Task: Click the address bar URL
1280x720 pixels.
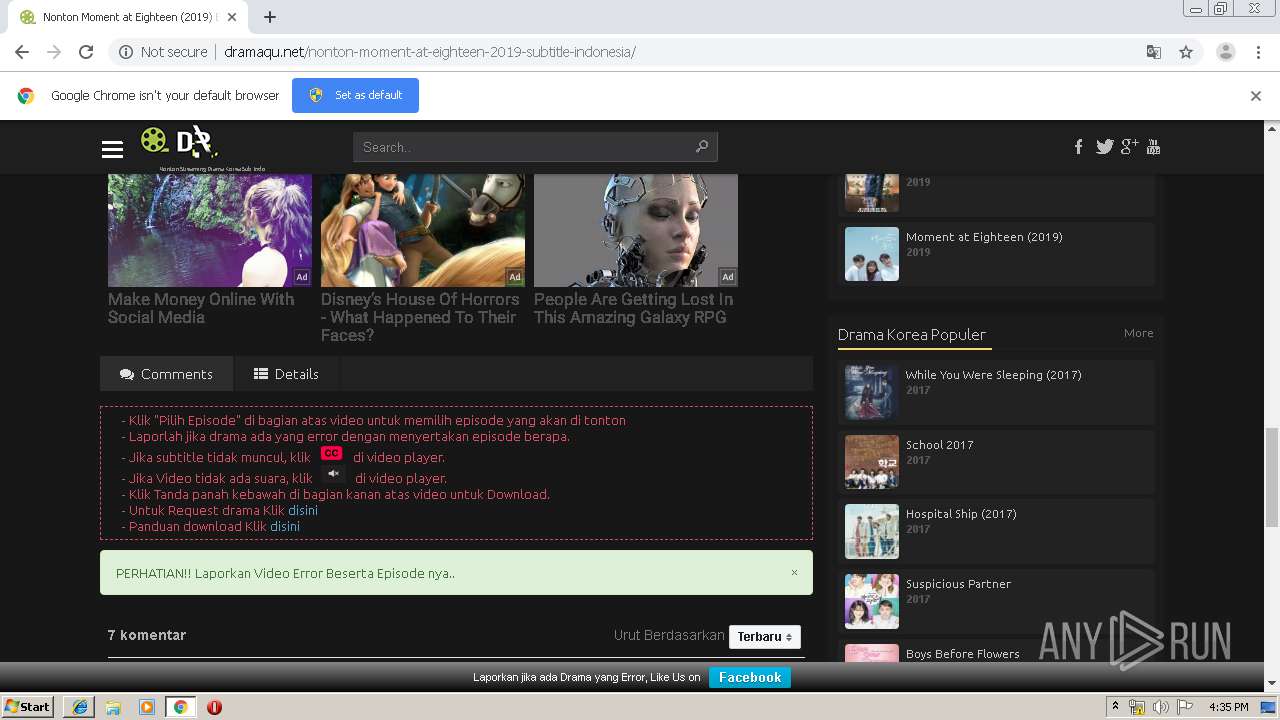Action: [x=430, y=52]
